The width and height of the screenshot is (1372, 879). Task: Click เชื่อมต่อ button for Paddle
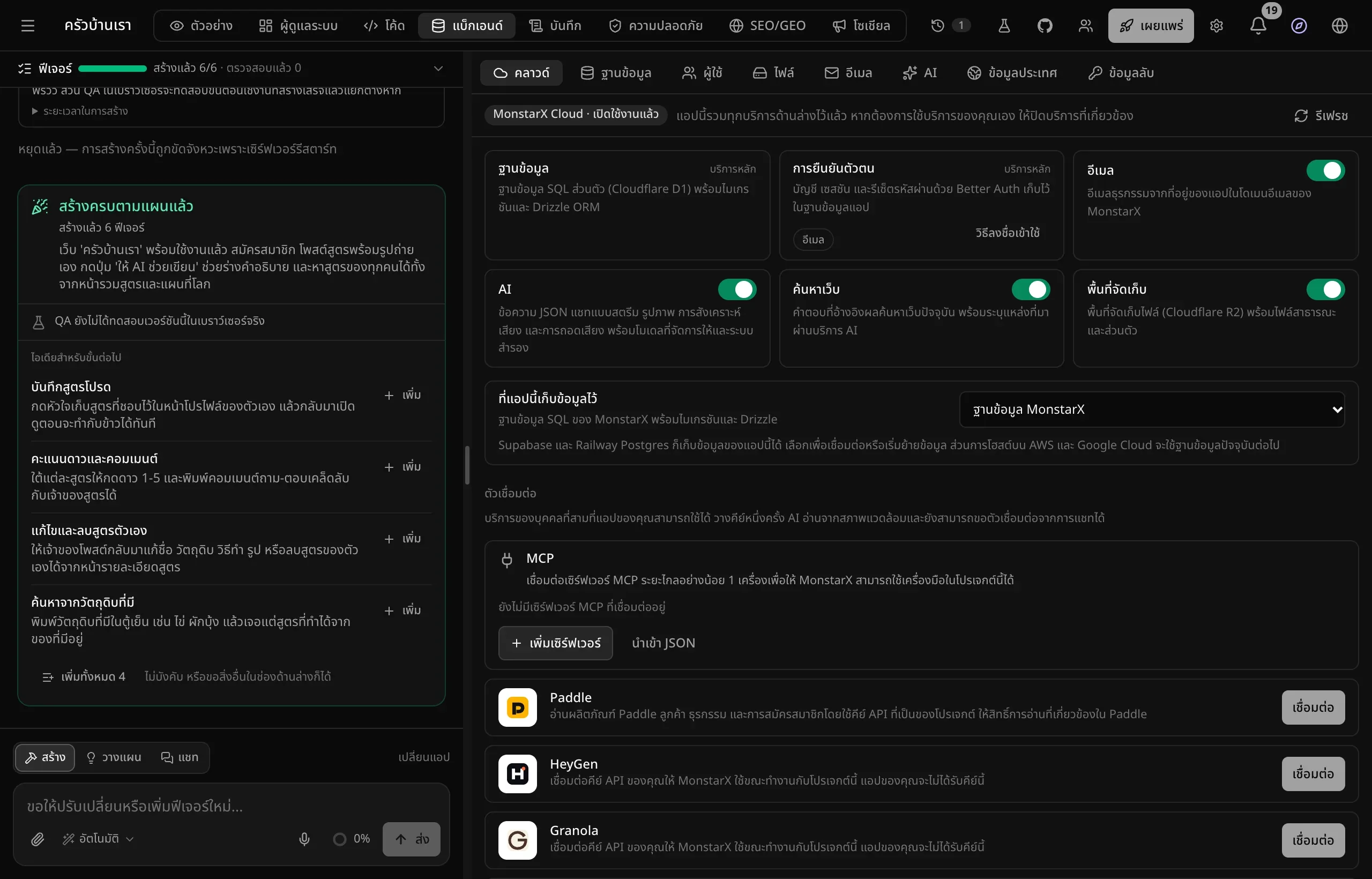point(1313,707)
